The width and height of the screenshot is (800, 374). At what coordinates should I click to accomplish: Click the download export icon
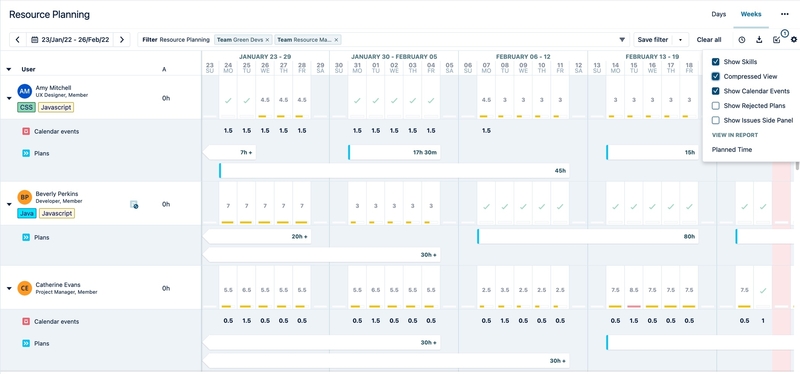[759, 40]
